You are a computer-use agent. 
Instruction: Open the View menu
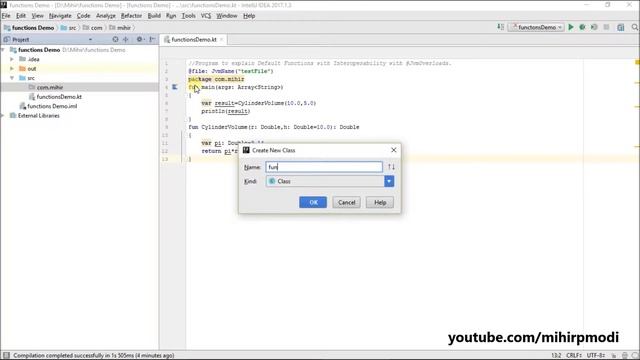click(38, 16)
